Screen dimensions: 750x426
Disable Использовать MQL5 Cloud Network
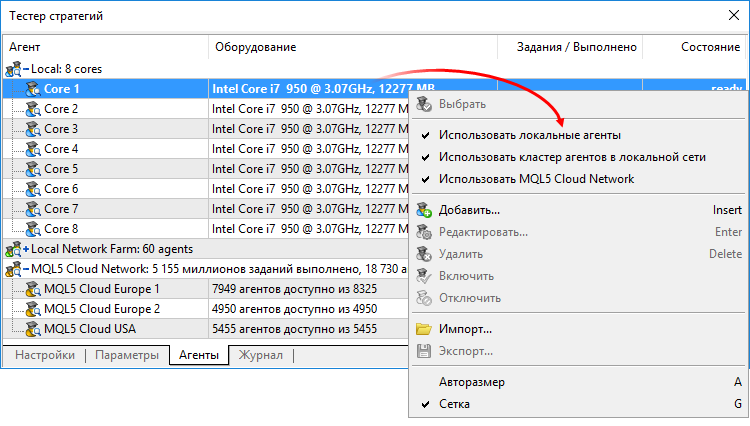tap(536, 179)
